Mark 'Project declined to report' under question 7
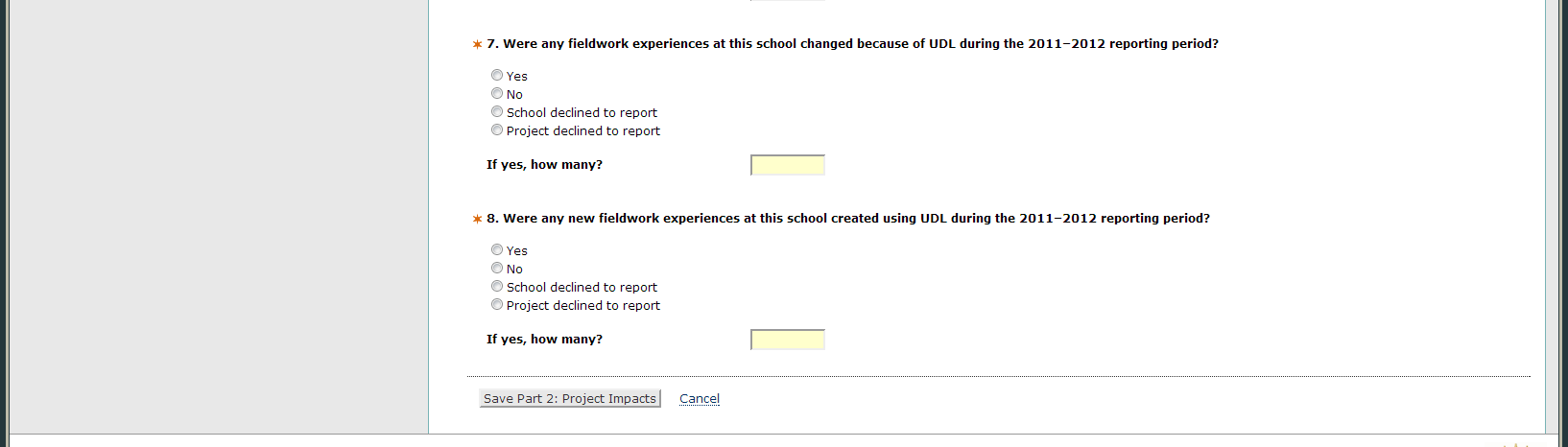This screenshot has width=1568, height=447. click(497, 129)
